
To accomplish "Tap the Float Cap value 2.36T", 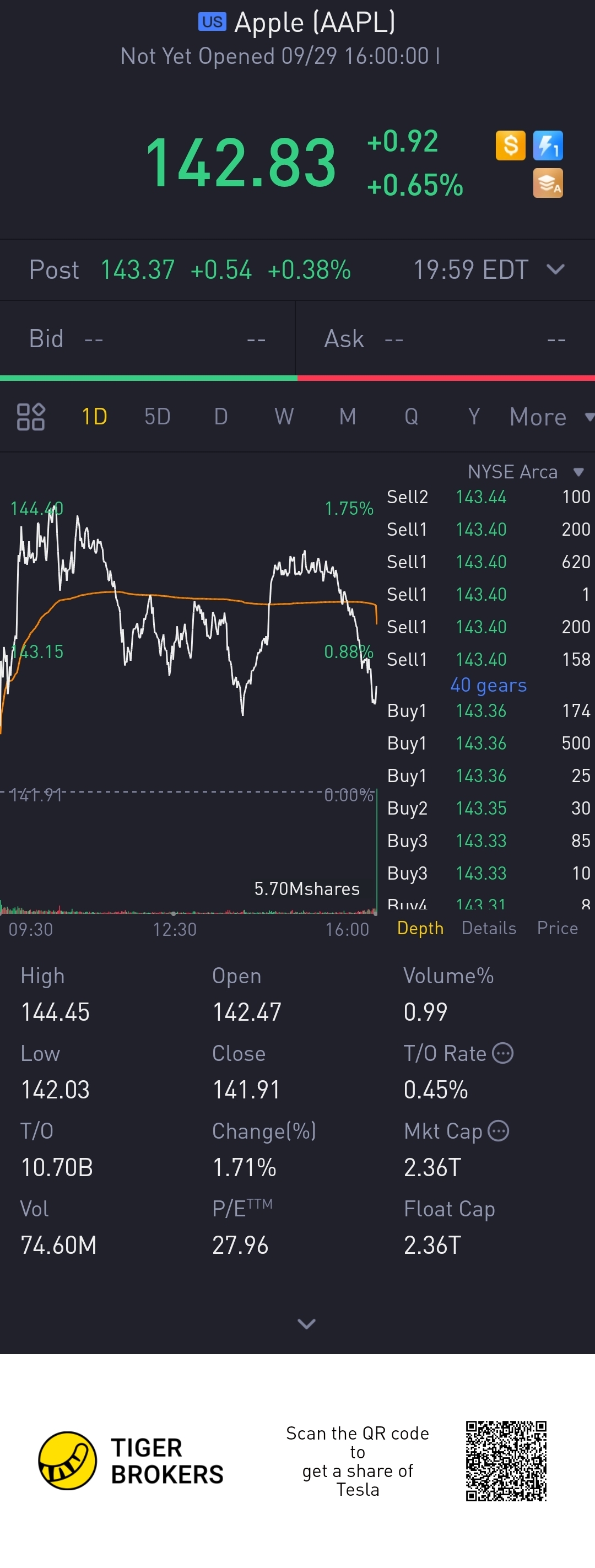I will (x=432, y=1246).
